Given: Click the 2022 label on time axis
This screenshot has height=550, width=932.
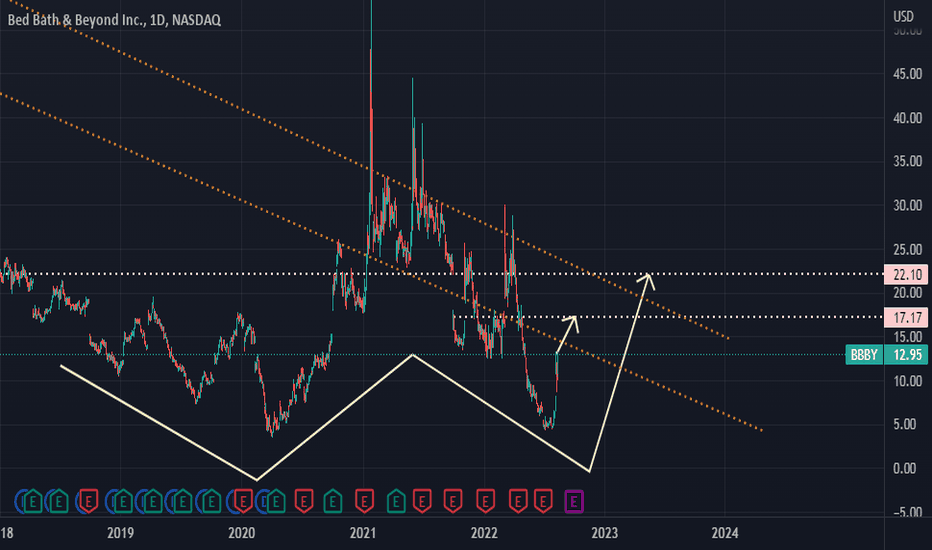Looking at the screenshot, I should [484, 533].
